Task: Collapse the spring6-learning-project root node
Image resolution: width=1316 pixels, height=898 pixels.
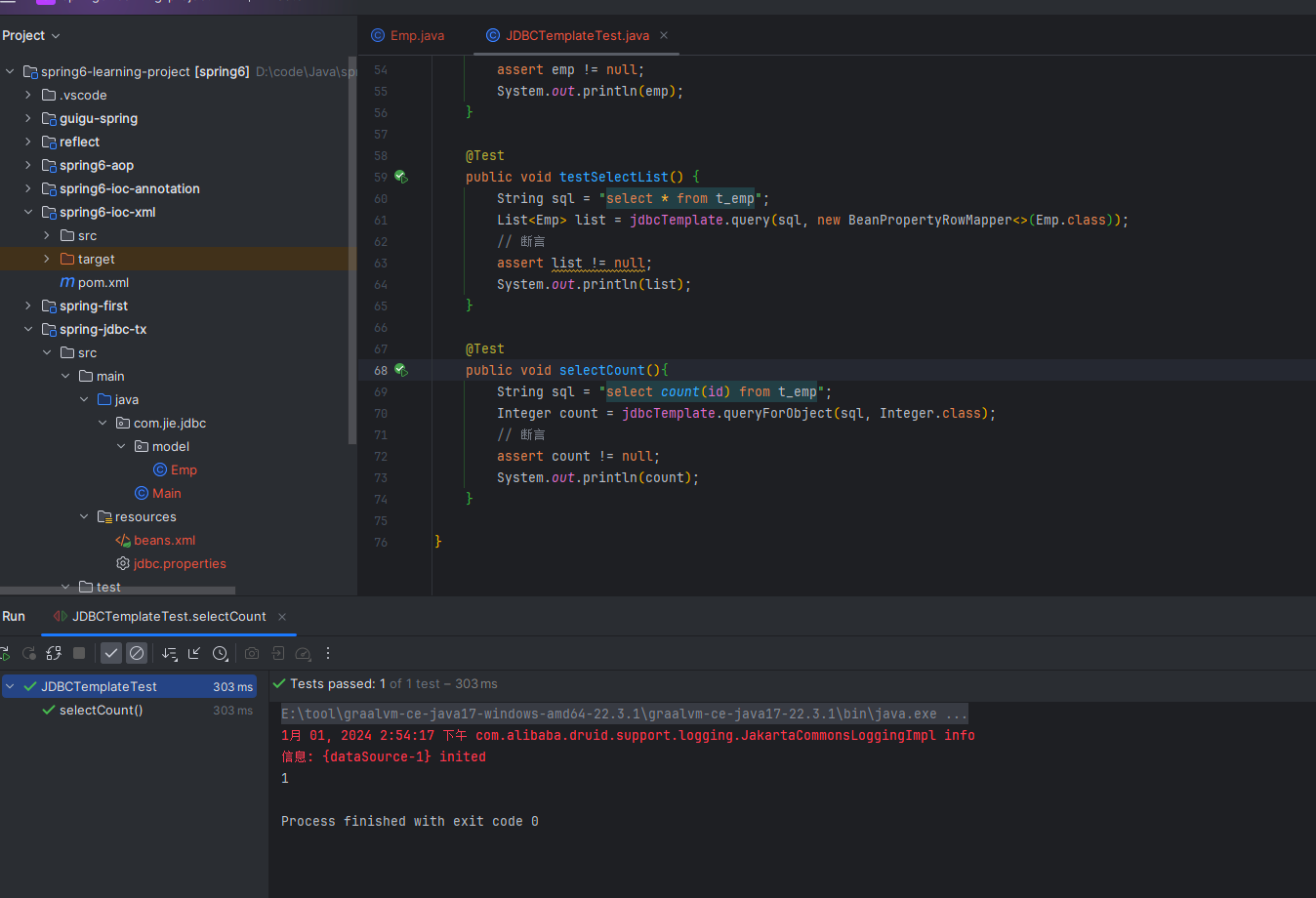Action: coord(10,71)
